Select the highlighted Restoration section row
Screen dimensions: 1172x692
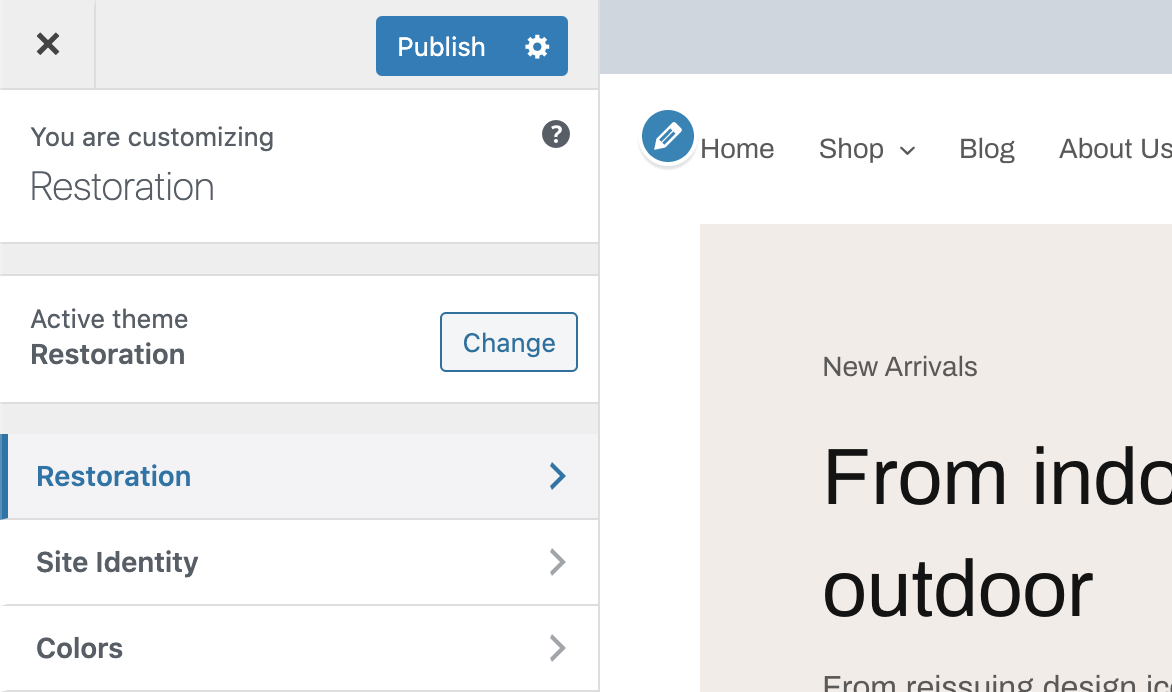(113, 477)
